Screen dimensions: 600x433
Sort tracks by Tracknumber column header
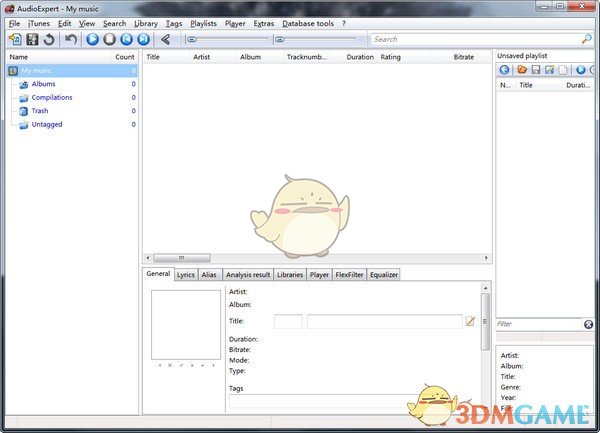307,57
